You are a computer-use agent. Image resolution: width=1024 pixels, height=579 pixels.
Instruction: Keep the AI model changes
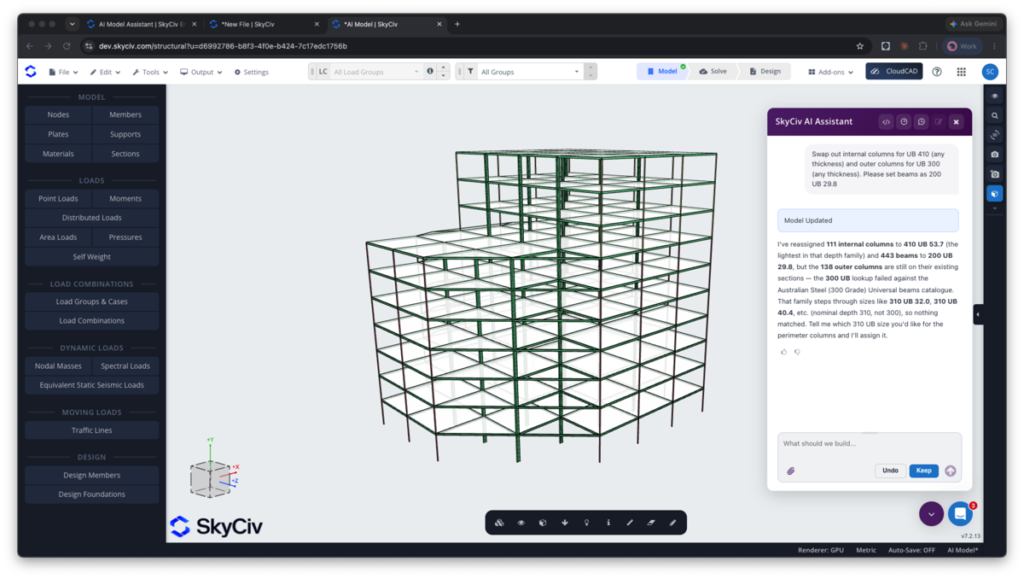point(923,471)
